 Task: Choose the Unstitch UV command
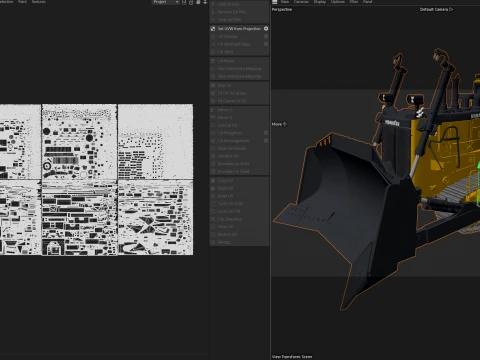click(x=239, y=156)
